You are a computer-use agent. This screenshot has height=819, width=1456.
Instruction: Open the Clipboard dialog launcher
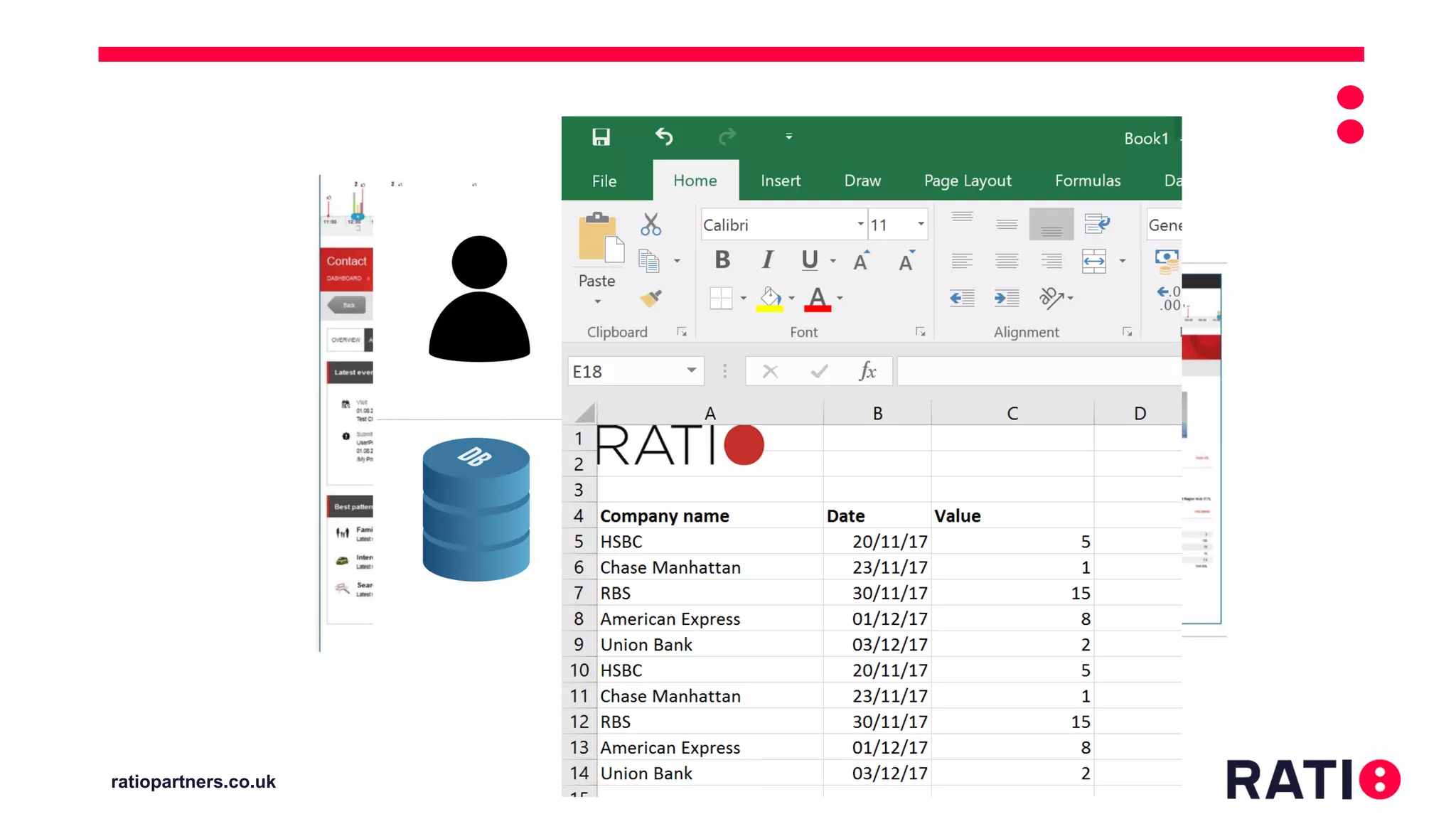pos(682,332)
